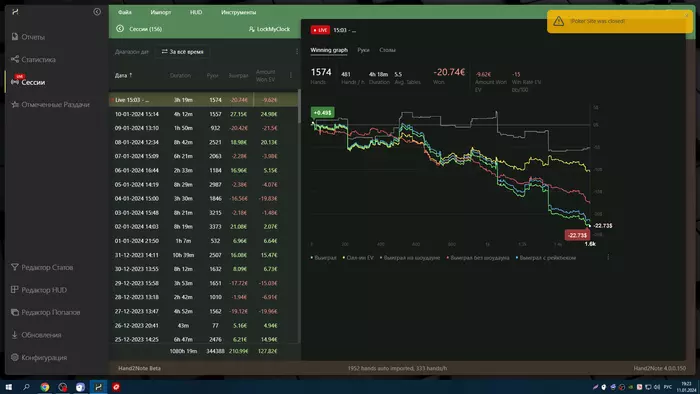Open column options dots in table header

[x=291, y=75]
